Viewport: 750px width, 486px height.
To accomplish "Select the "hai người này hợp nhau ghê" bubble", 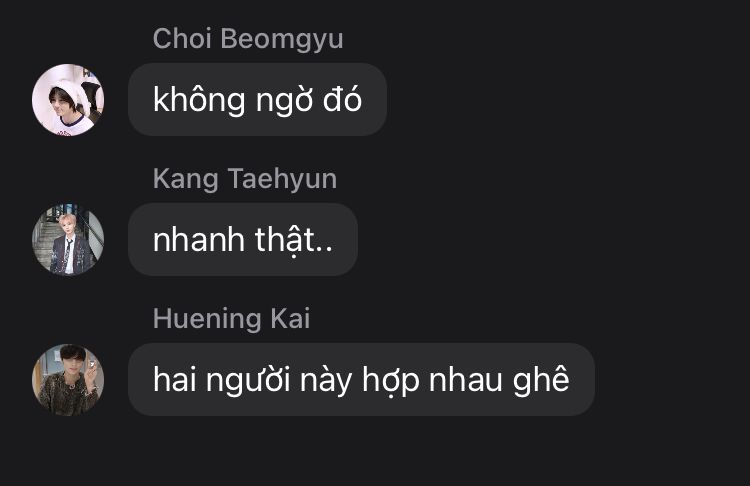I will click(361, 379).
